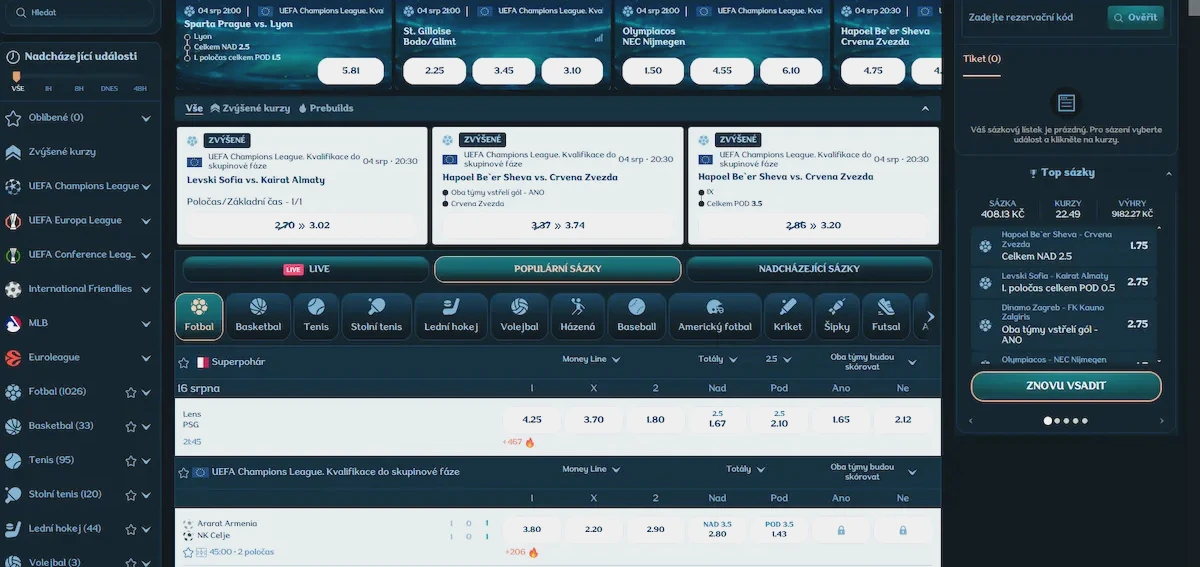Click the International Friendlies sidebar icon
Image resolution: width=1200 pixels, height=567 pixels.
click(x=13, y=289)
